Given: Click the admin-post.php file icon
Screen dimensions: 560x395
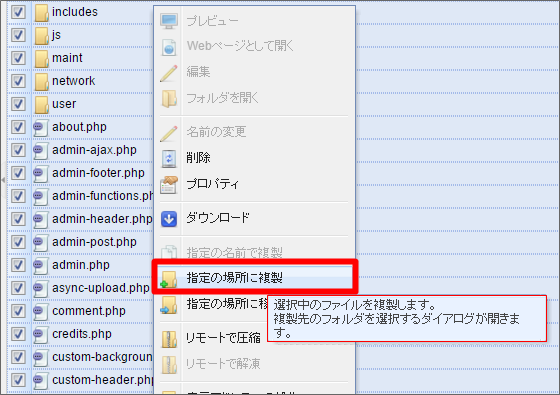Looking at the screenshot, I should coord(40,242).
